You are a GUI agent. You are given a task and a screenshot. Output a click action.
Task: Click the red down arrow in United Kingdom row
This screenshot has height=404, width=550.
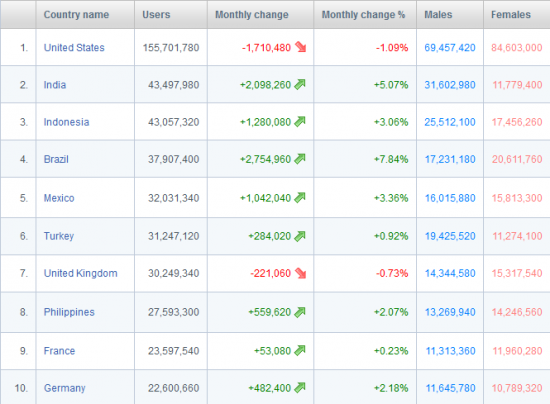click(x=301, y=273)
